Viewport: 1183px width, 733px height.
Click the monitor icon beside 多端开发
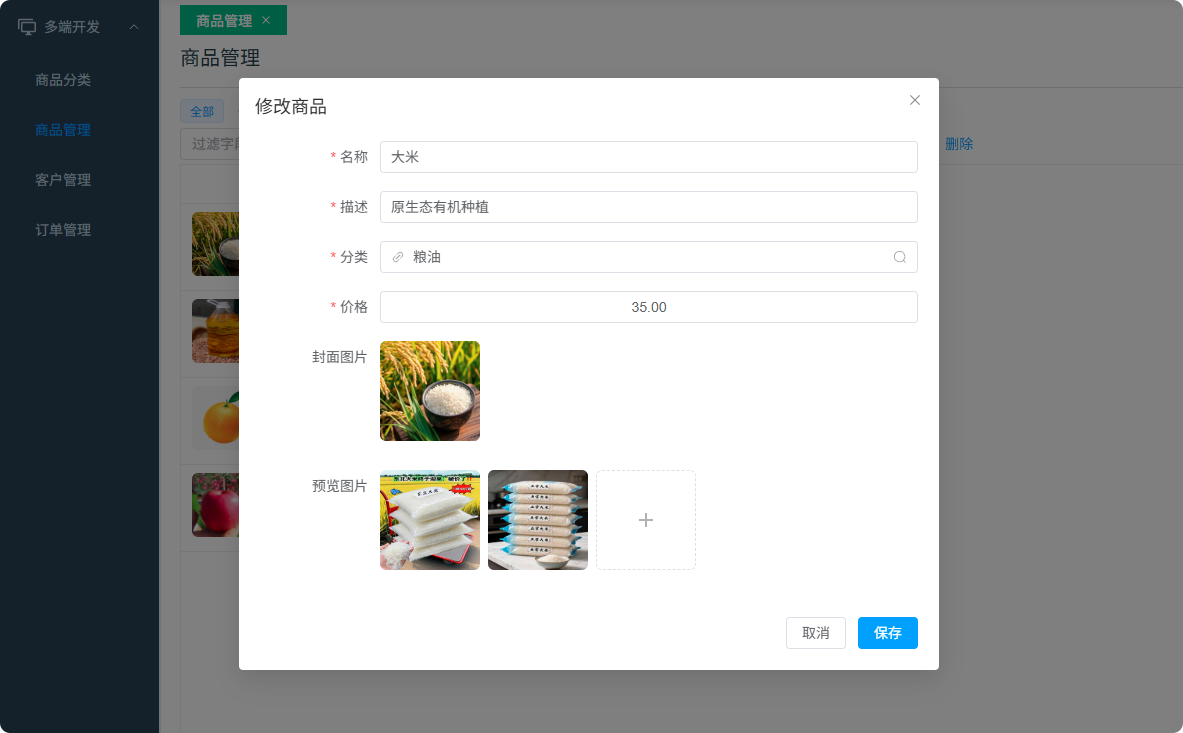(x=27, y=27)
